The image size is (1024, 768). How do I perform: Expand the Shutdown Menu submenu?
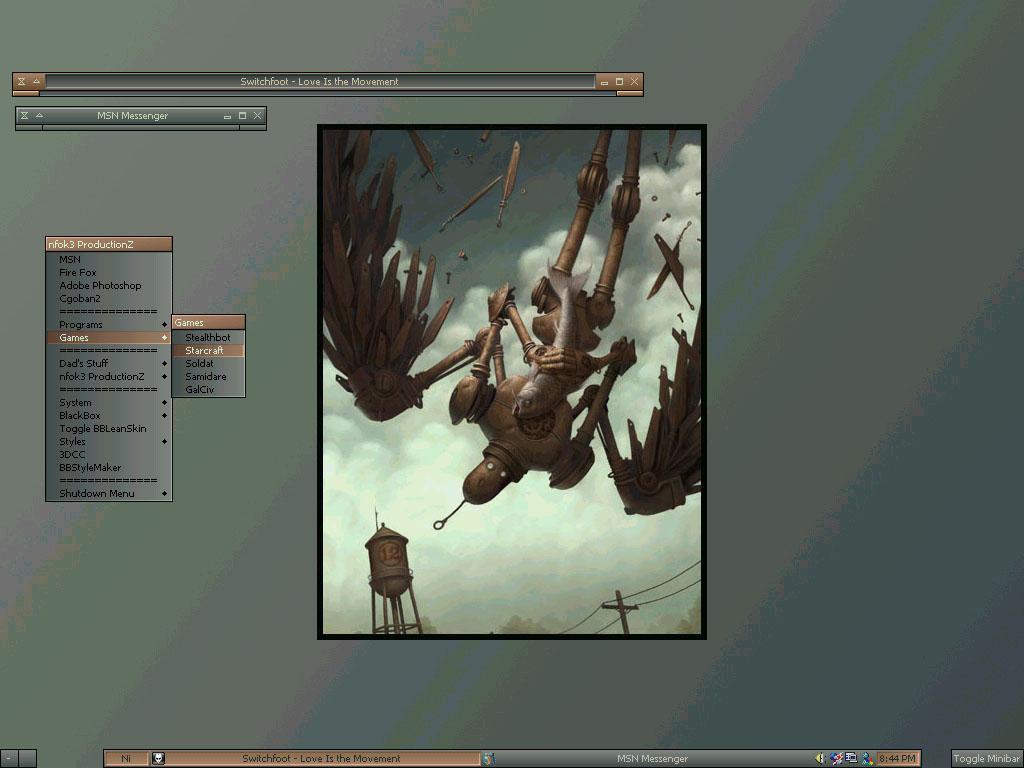point(108,494)
